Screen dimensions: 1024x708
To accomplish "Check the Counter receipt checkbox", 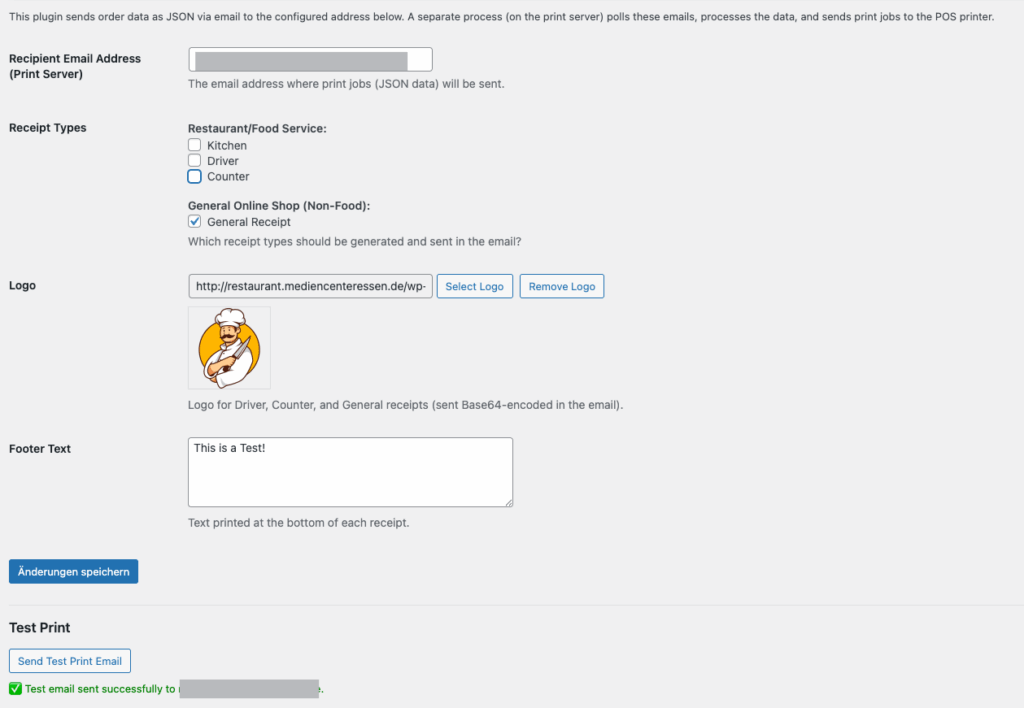I will click(x=195, y=176).
